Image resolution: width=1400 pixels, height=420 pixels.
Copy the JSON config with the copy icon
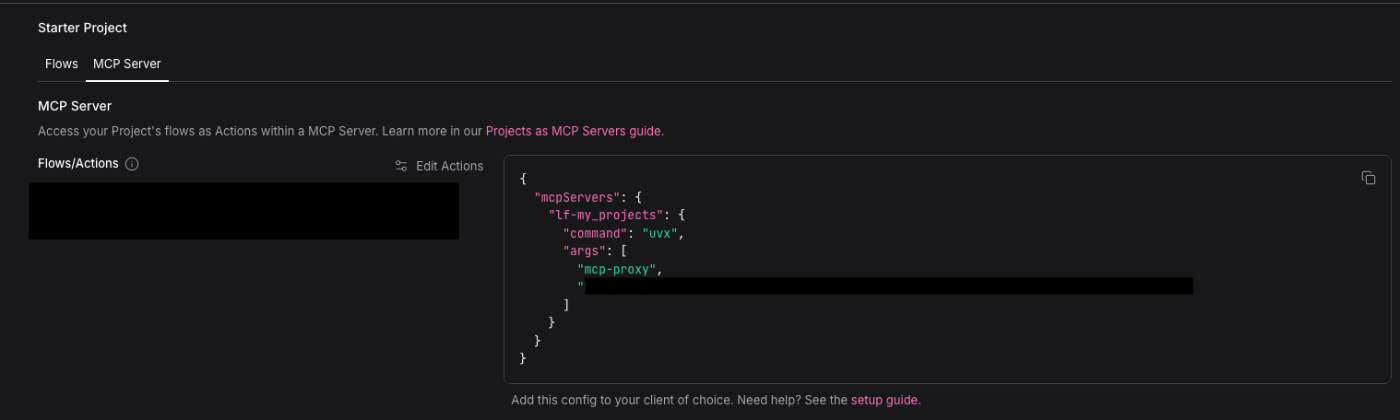coord(1368,178)
